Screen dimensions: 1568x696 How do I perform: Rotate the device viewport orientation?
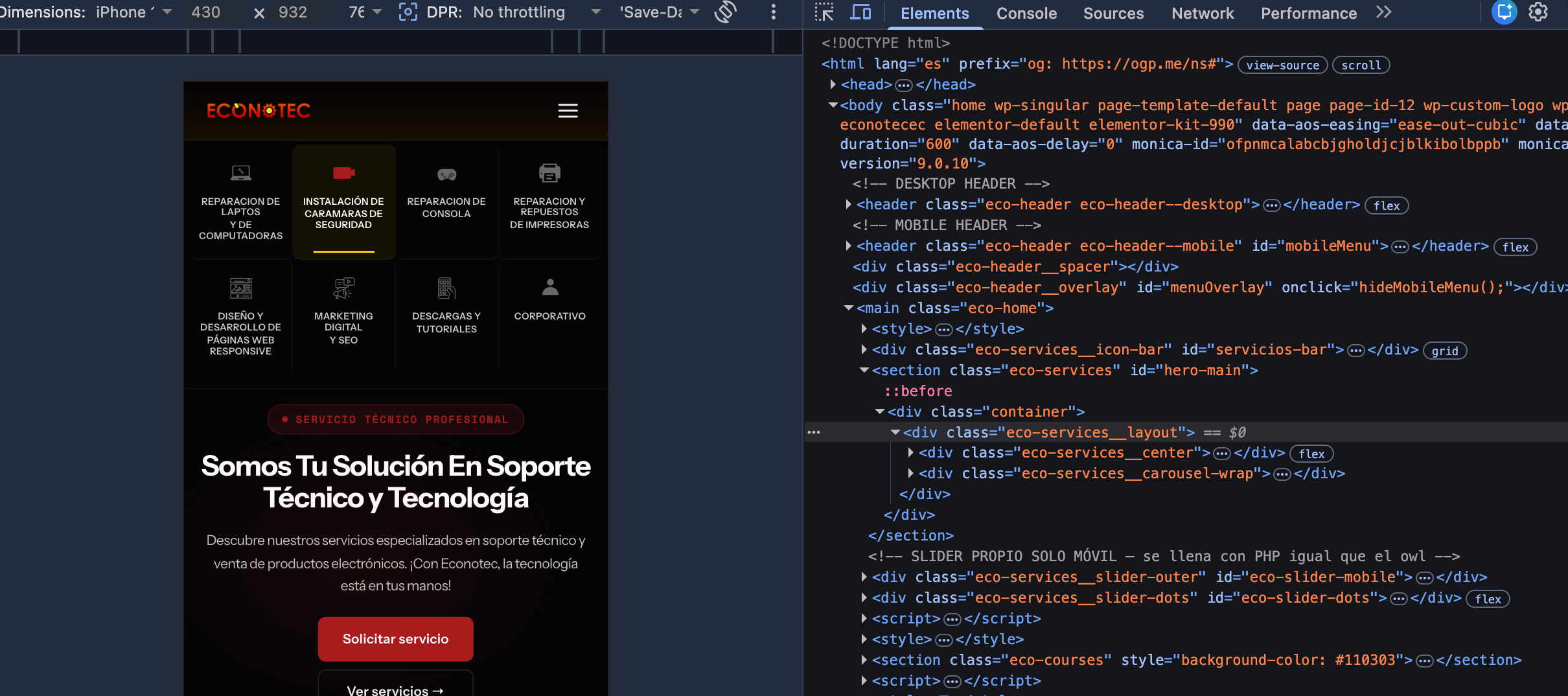point(726,12)
